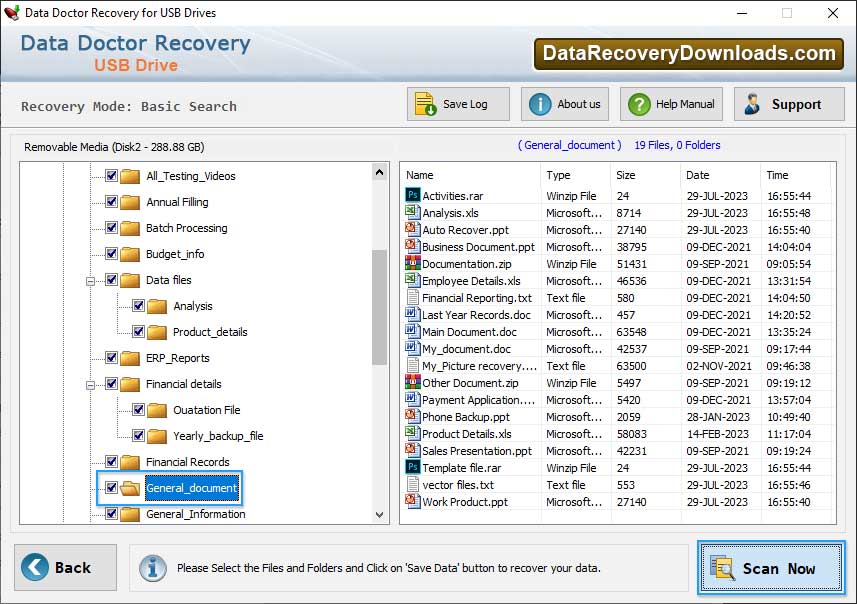Click the info icon beside the instruction message
Viewport: 857px width, 604px height.
152,568
